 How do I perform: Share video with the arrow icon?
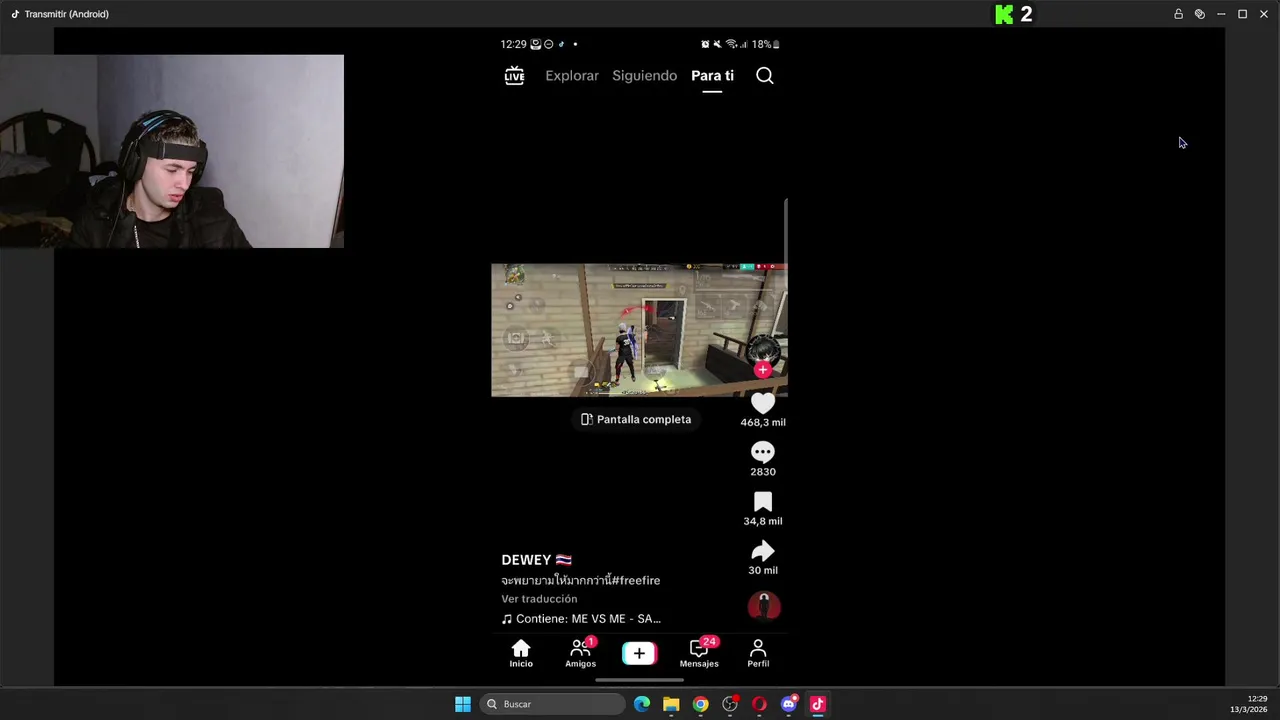[763, 551]
